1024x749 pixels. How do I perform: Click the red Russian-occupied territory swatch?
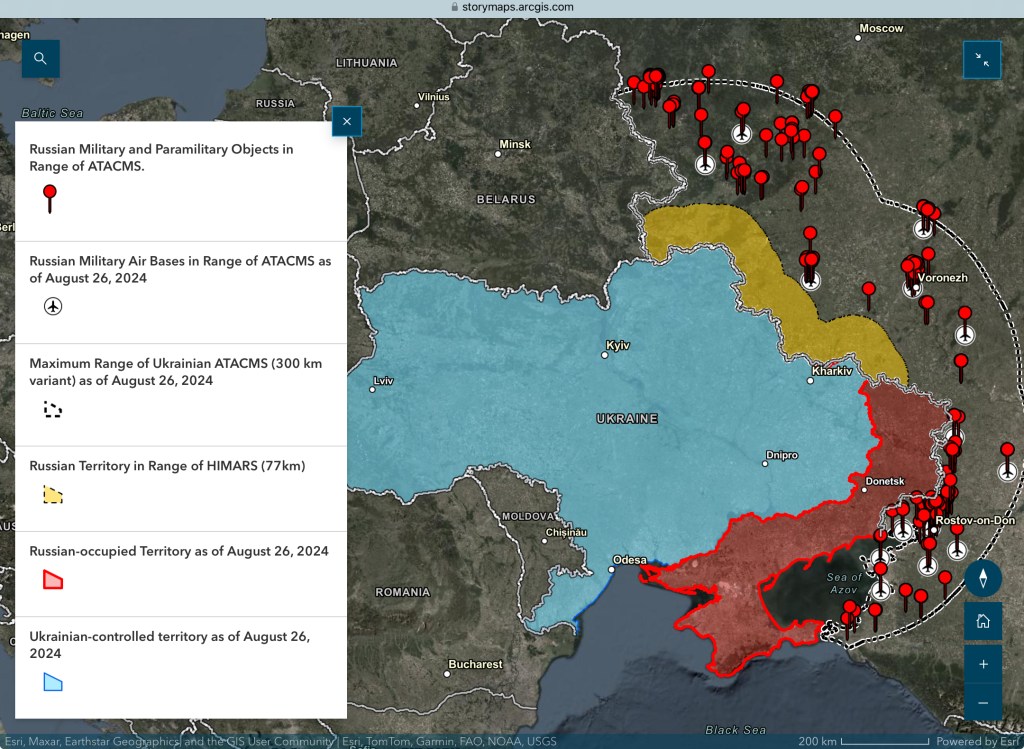click(x=53, y=580)
